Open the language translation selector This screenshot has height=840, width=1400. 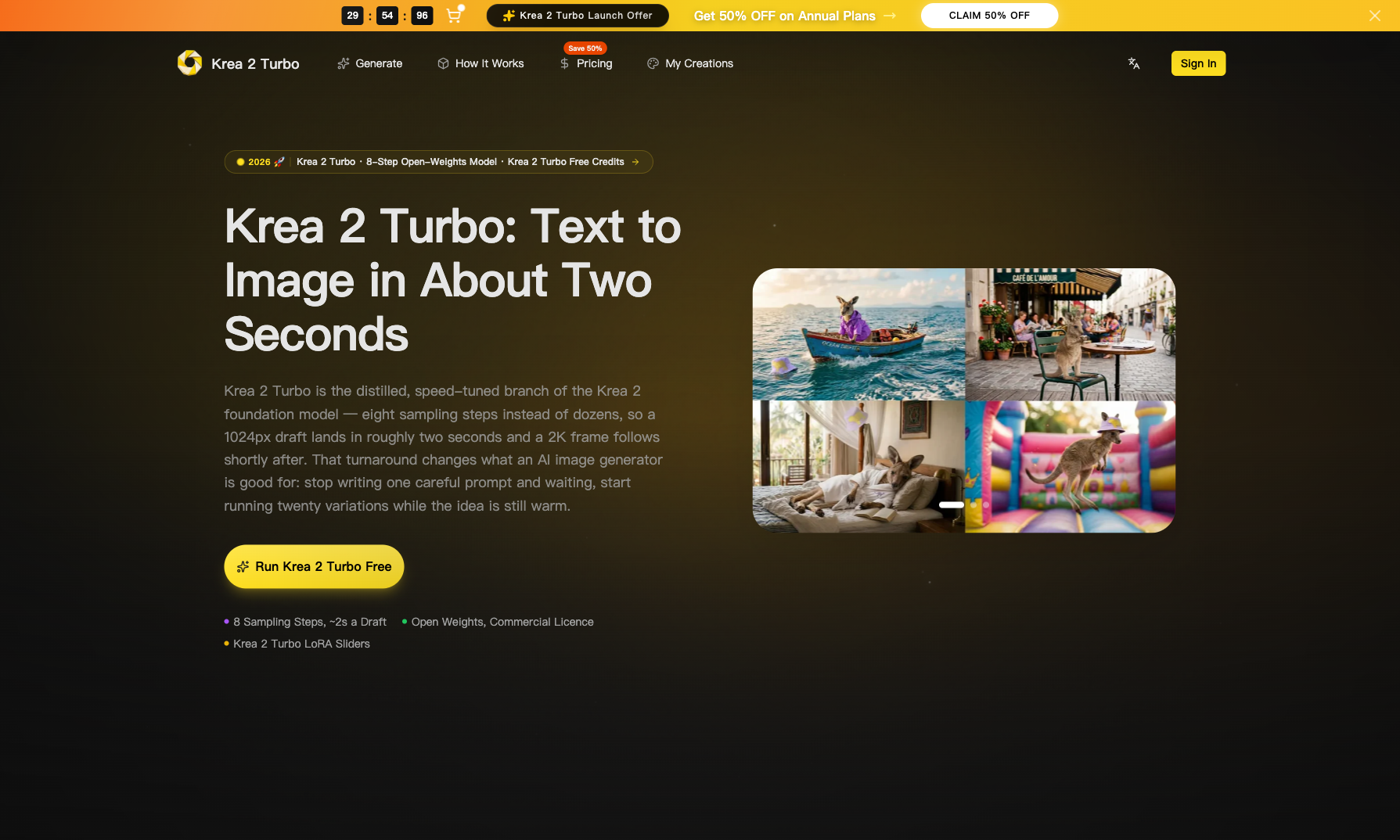tap(1134, 63)
